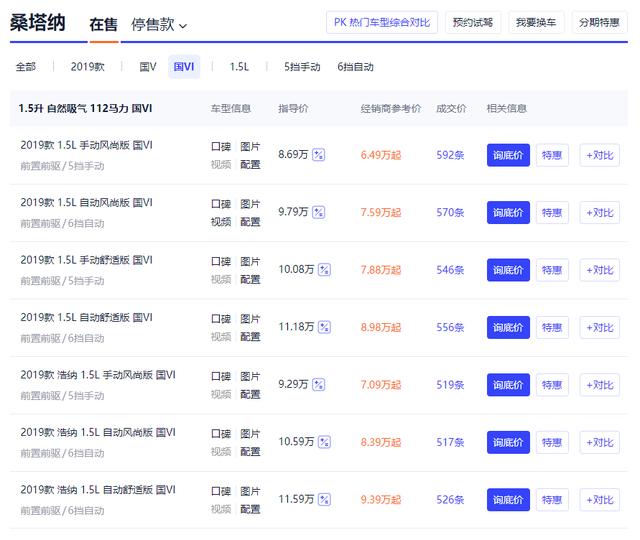The height and width of the screenshot is (540, 640).
Task: Add 浩纳 自动风尚版 to 对比
Action: [600, 442]
